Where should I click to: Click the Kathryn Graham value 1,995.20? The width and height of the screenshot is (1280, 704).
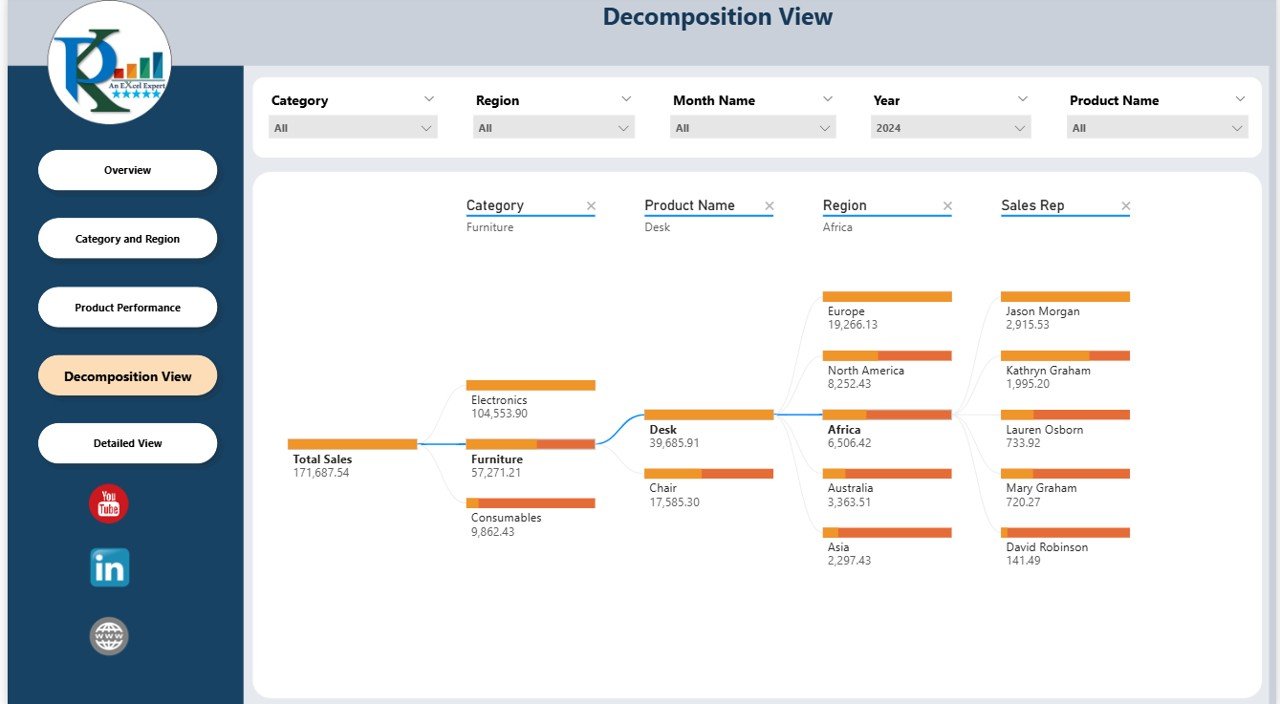tap(1028, 384)
